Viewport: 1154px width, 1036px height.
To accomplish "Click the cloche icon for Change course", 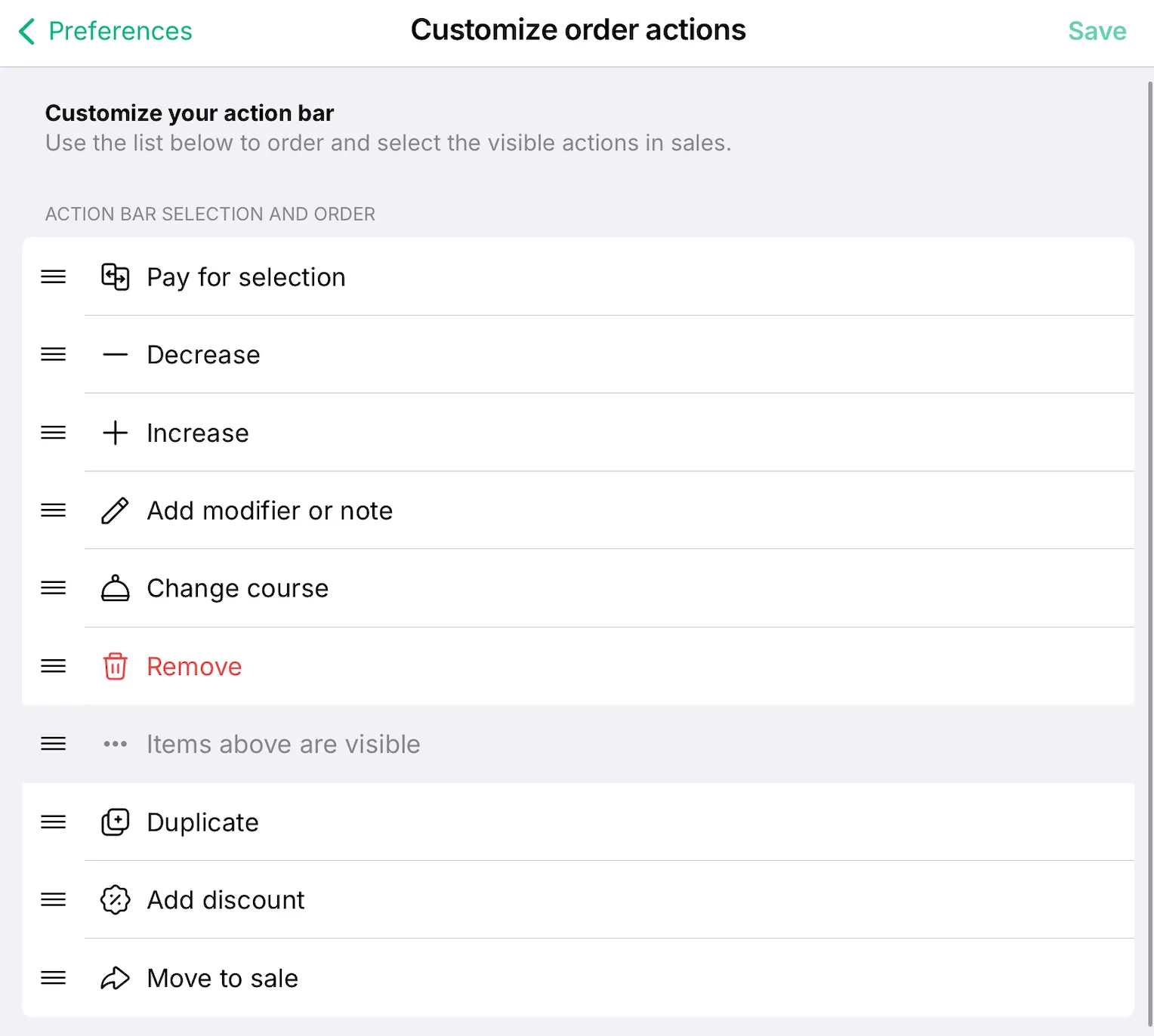I will tap(115, 588).
